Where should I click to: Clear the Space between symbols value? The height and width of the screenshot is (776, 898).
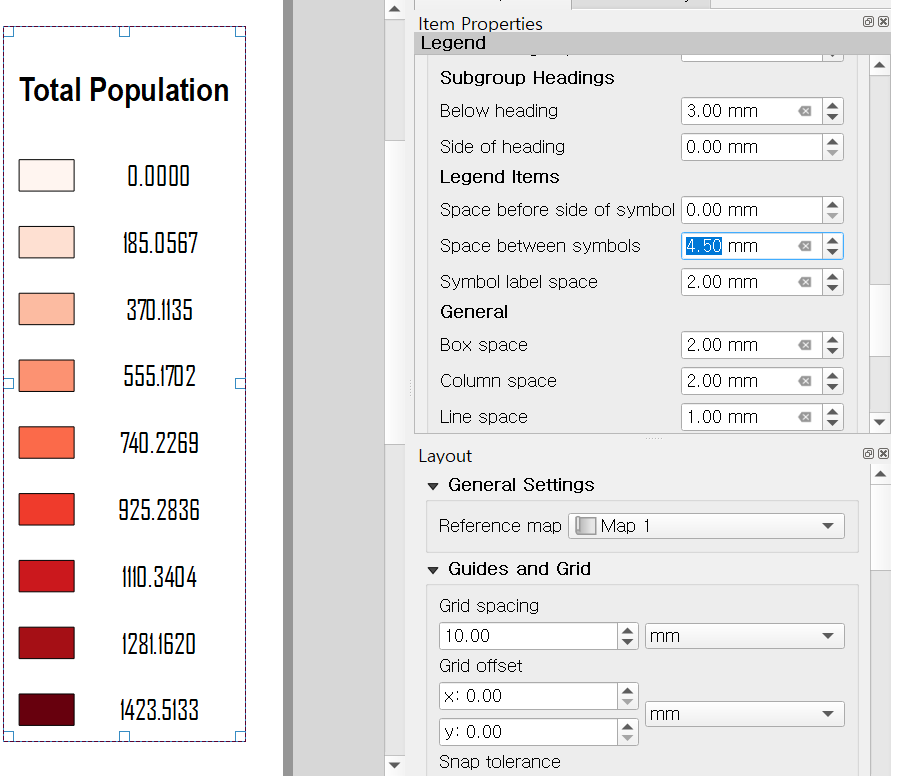(805, 246)
